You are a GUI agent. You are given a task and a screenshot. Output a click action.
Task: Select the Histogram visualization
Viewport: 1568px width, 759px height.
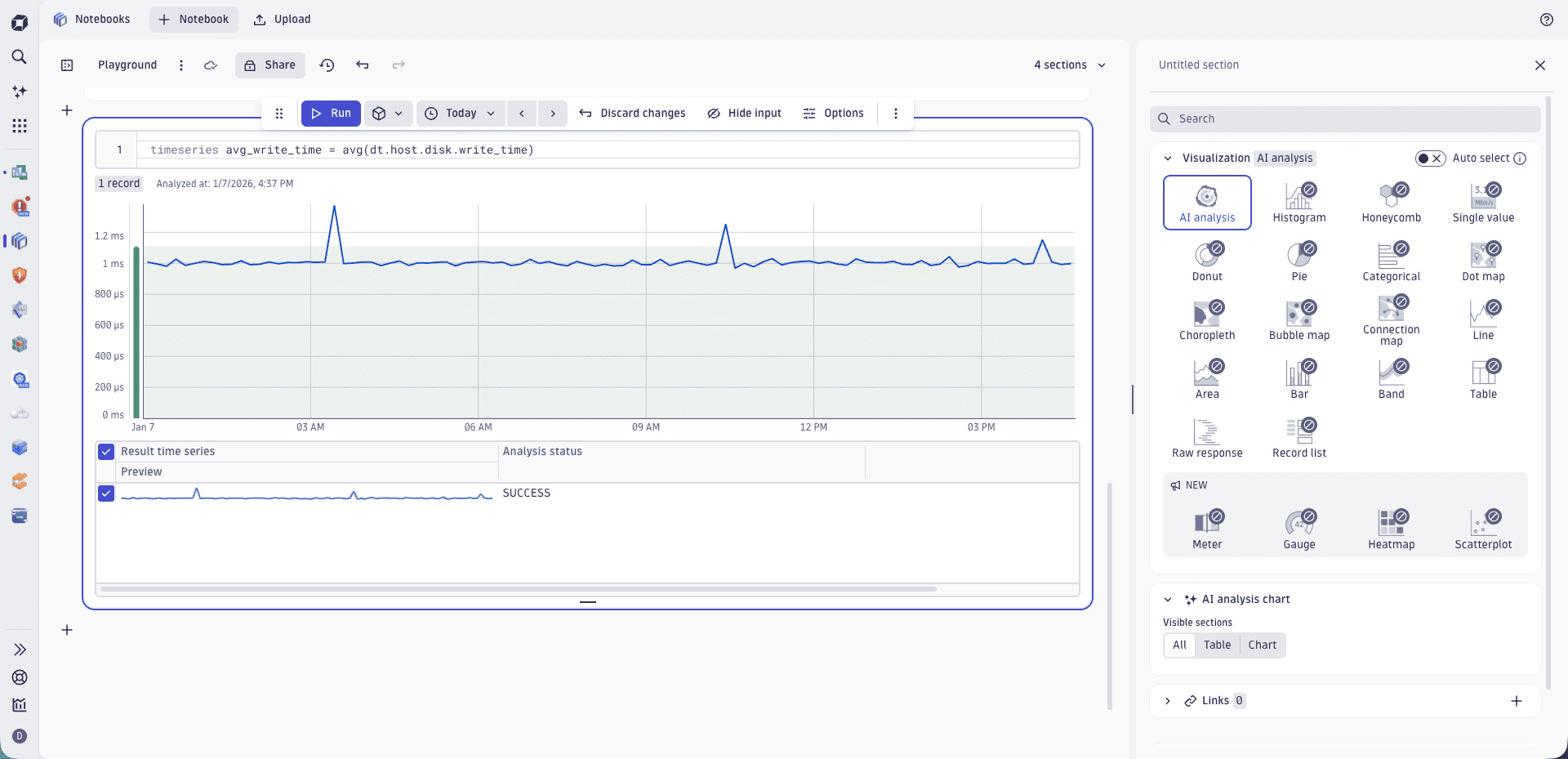(1298, 202)
